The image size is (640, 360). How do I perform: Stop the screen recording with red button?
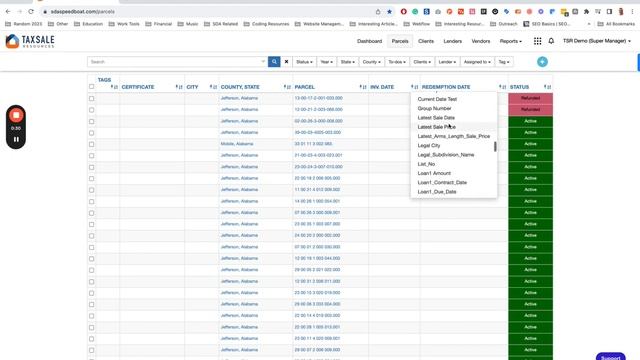[x=16, y=115]
